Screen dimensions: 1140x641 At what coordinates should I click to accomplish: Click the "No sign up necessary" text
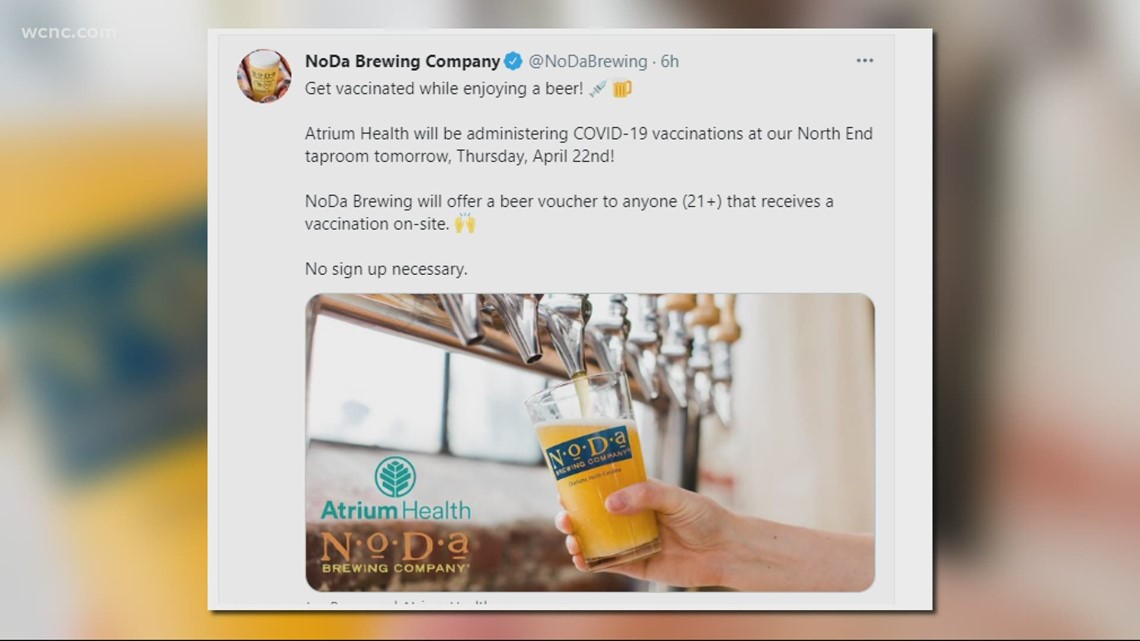(386, 269)
